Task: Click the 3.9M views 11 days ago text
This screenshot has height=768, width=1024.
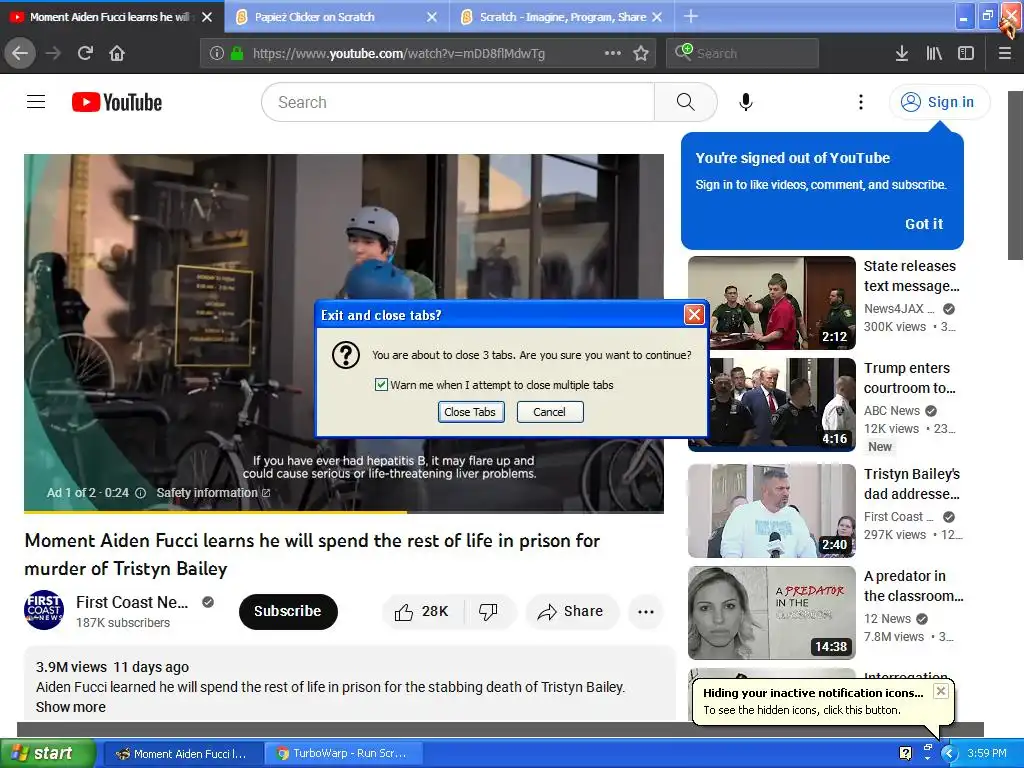Action: point(112,667)
